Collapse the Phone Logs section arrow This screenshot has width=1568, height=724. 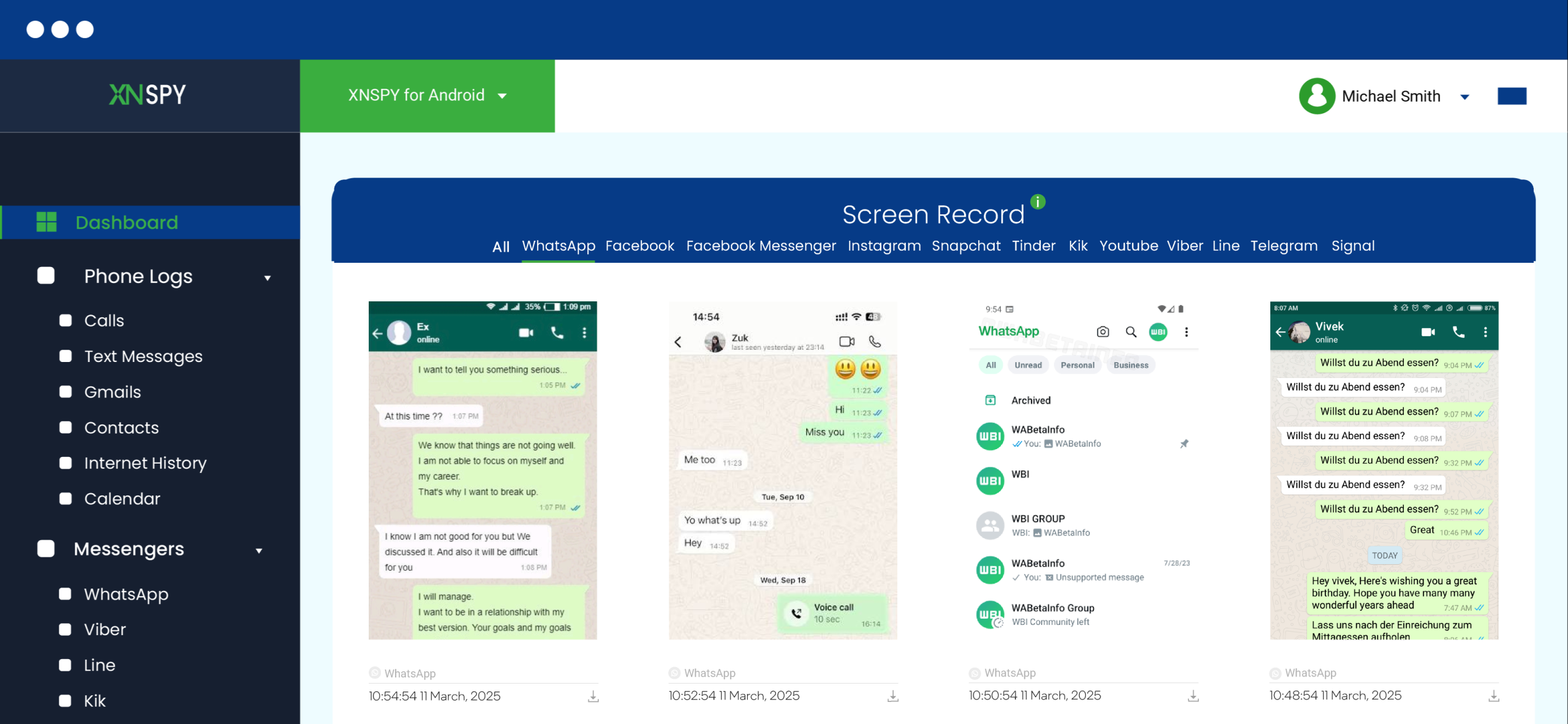[x=267, y=278]
